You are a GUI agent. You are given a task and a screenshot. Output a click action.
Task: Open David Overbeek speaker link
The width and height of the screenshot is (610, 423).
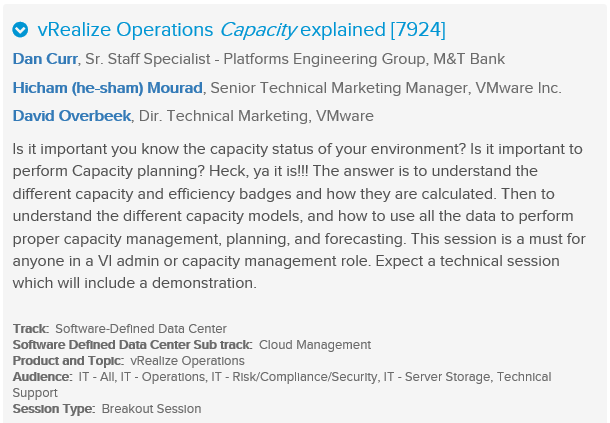(x=71, y=116)
